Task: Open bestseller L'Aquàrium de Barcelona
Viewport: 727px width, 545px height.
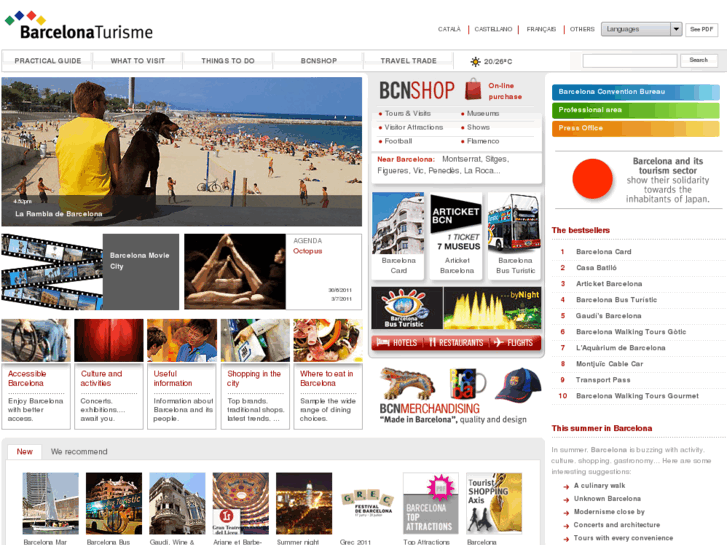Action: click(x=620, y=348)
